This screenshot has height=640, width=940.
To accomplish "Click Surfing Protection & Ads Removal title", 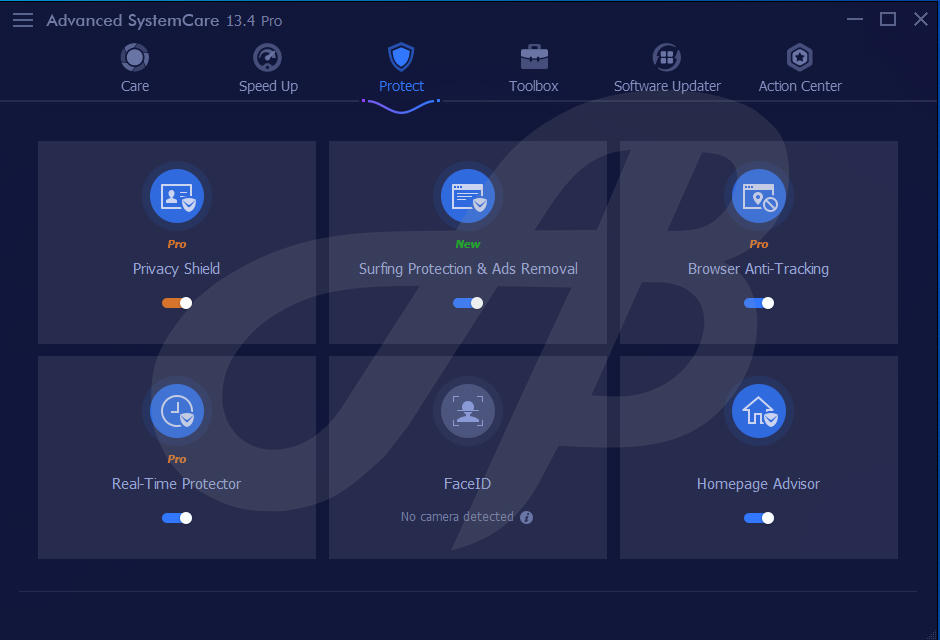I will coord(468,268).
